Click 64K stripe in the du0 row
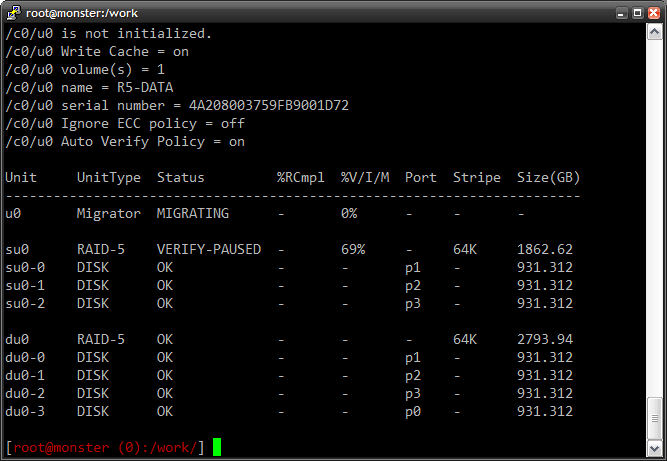 465,340
